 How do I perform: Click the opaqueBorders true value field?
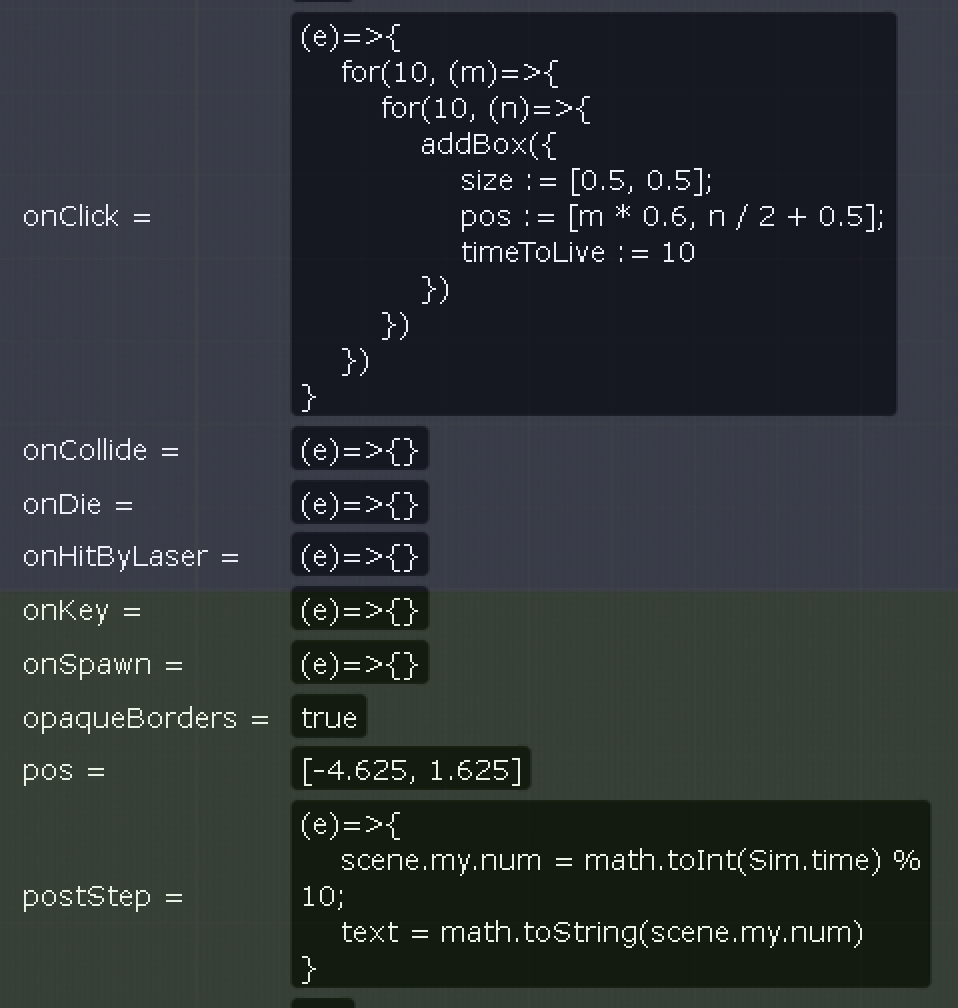329,718
